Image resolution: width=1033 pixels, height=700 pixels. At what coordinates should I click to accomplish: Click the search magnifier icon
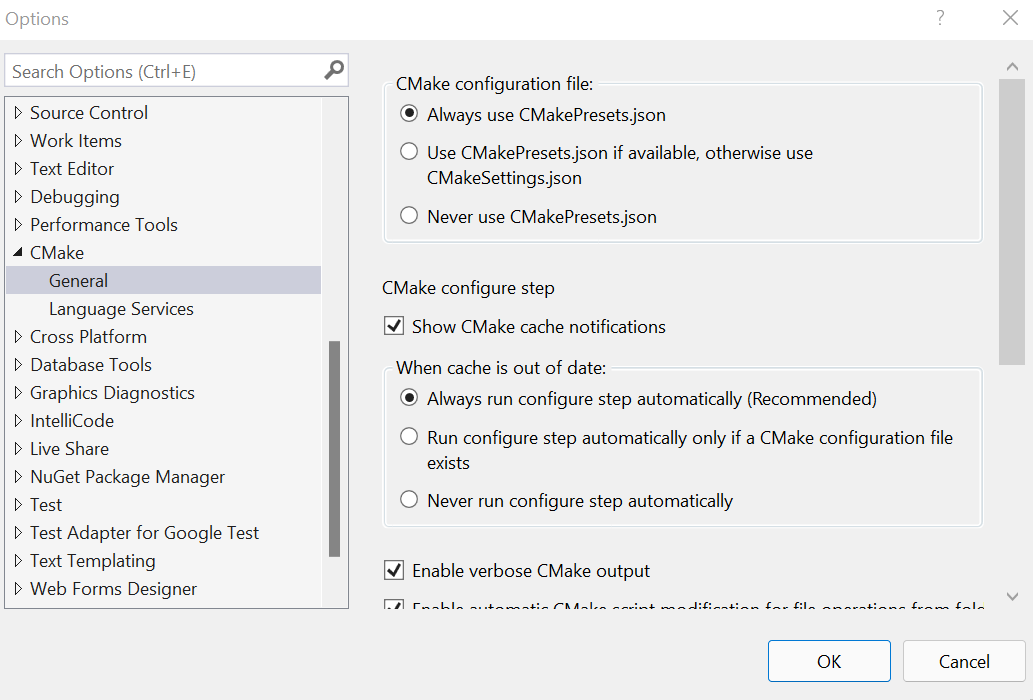tap(334, 70)
